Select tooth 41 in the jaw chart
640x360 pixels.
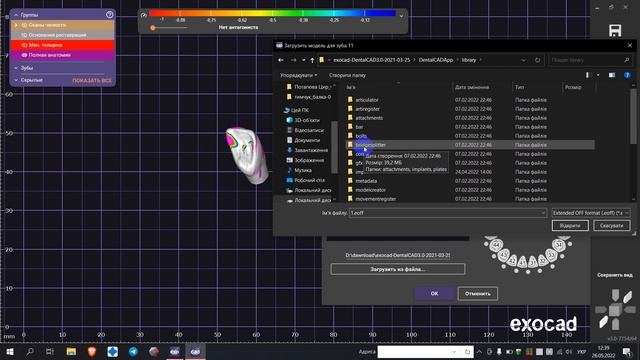click(x=523, y=262)
